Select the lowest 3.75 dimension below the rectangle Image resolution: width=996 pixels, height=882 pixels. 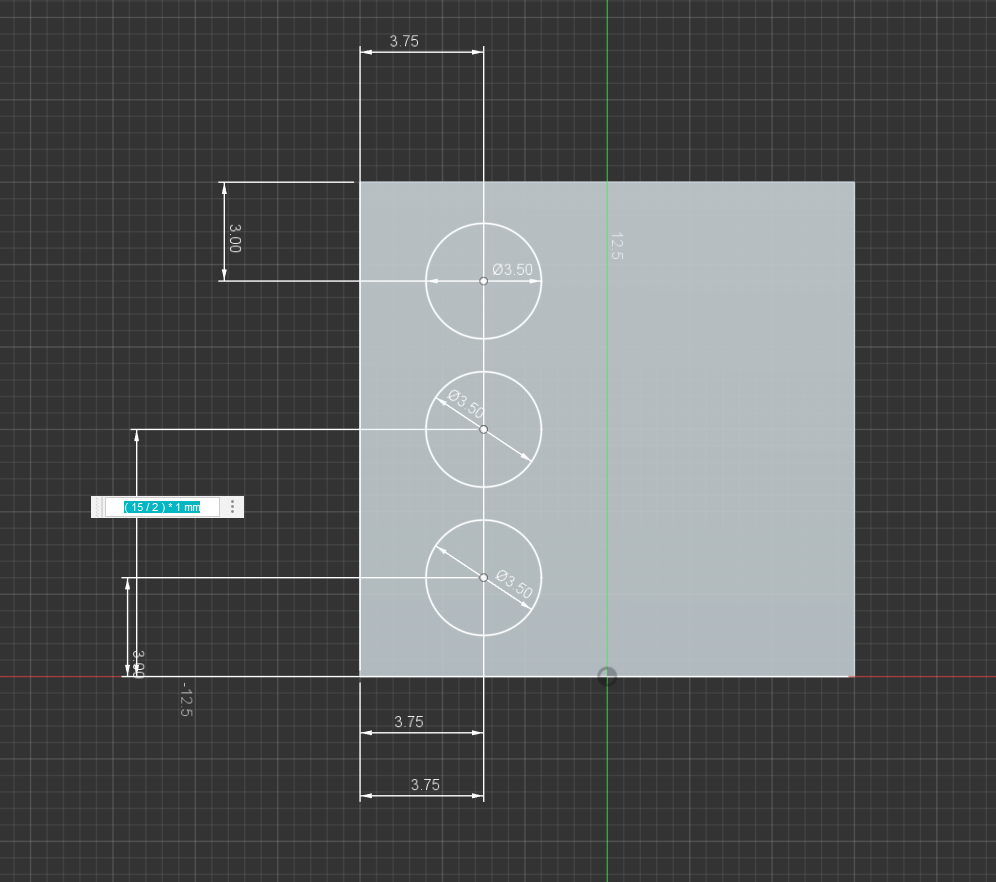tap(425, 785)
